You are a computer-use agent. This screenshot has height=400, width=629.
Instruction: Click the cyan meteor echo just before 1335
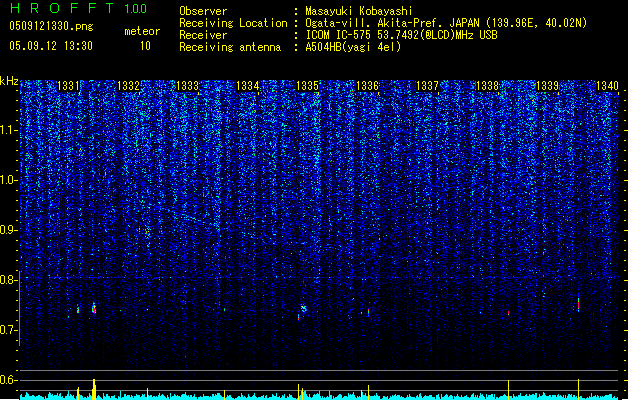304,308
